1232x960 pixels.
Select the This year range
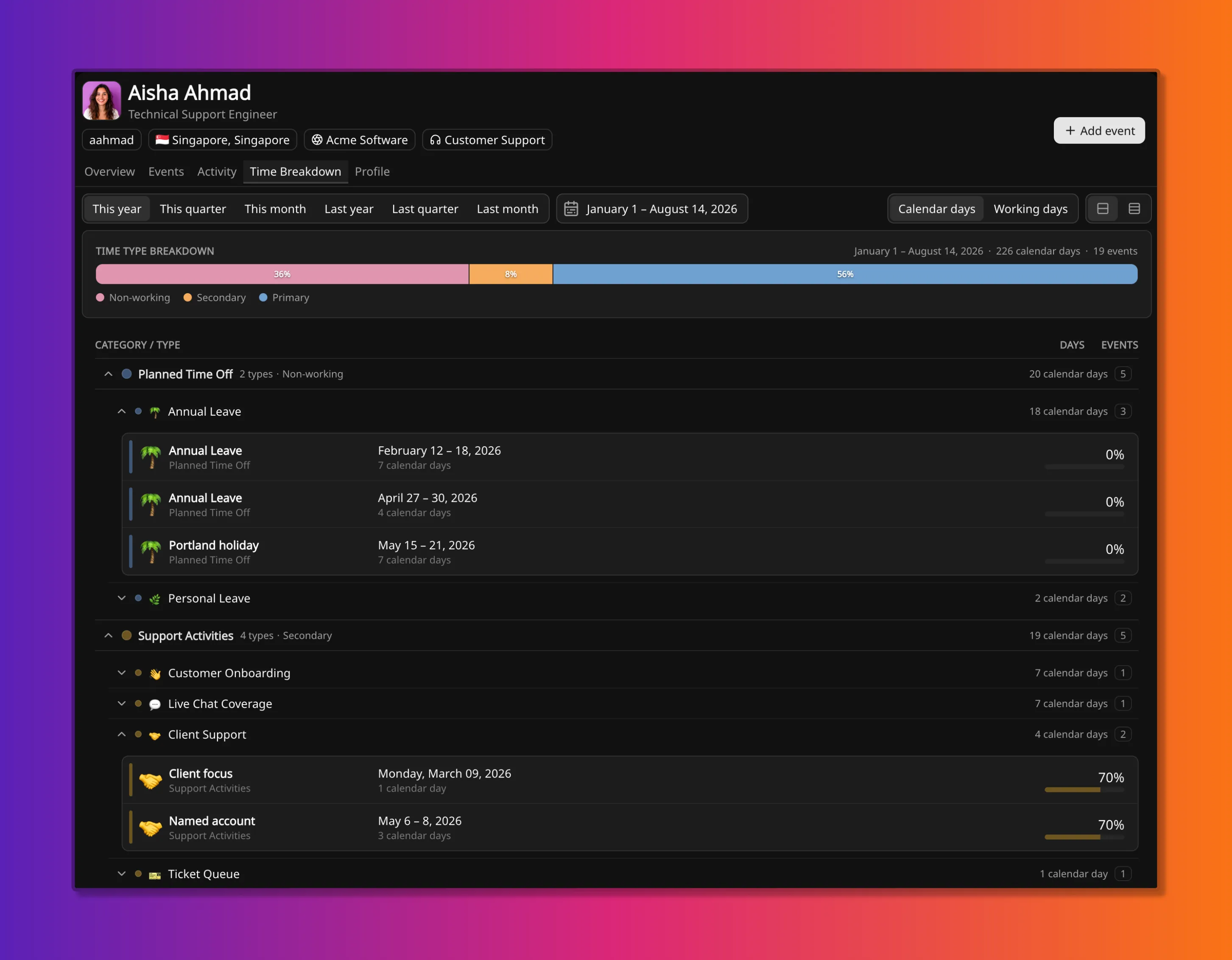[117, 209]
